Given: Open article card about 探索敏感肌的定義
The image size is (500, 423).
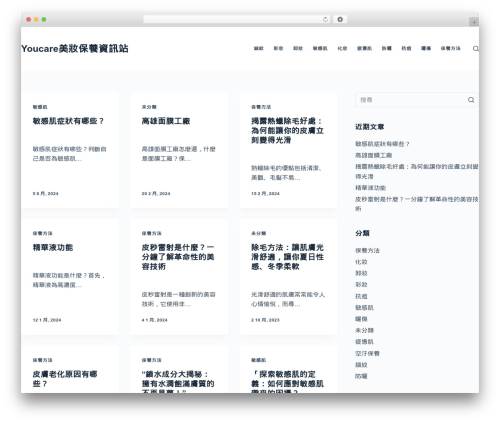Looking at the screenshot, I should point(287,381).
